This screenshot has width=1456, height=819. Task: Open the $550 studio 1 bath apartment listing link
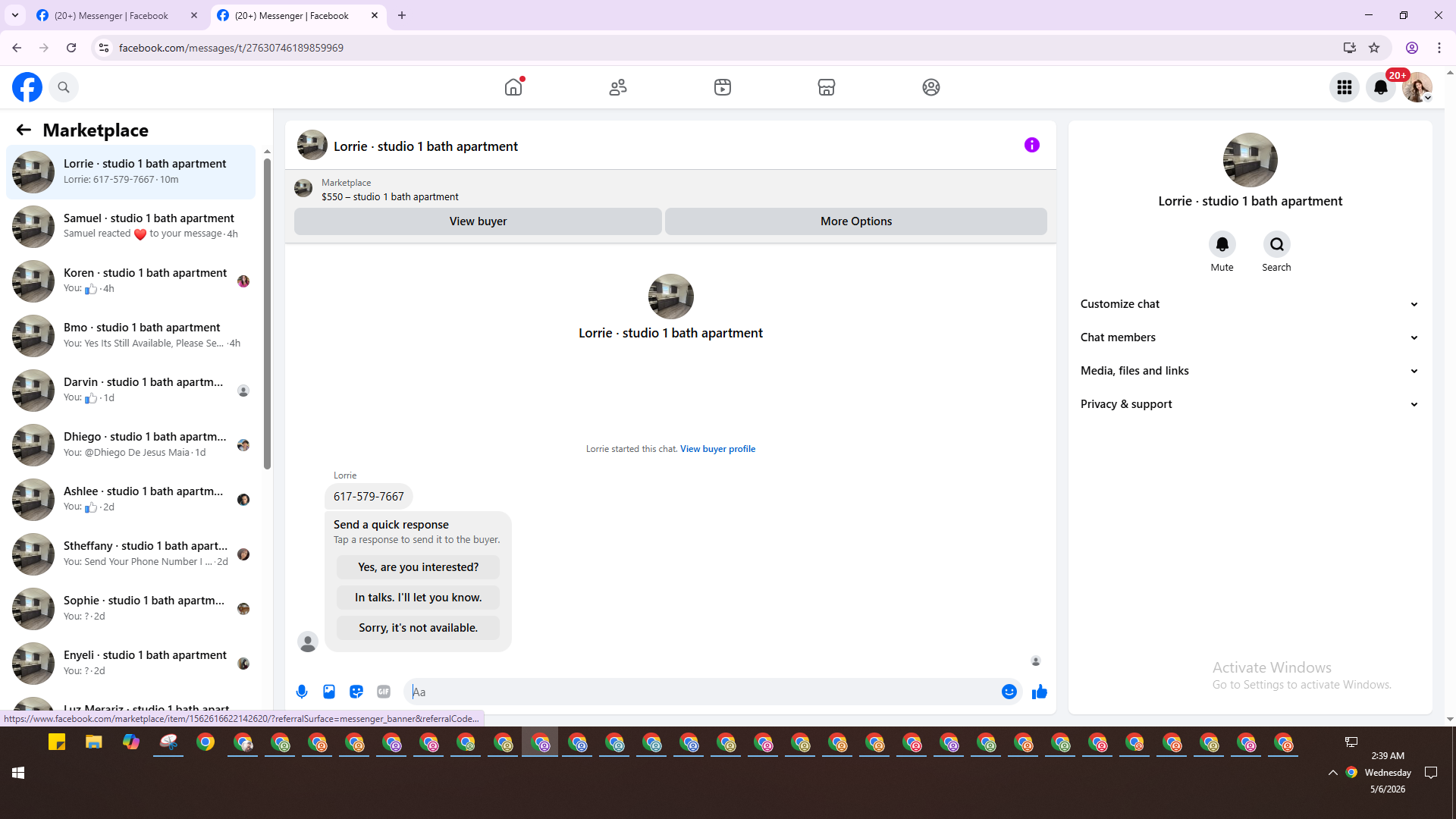click(390, 196)
